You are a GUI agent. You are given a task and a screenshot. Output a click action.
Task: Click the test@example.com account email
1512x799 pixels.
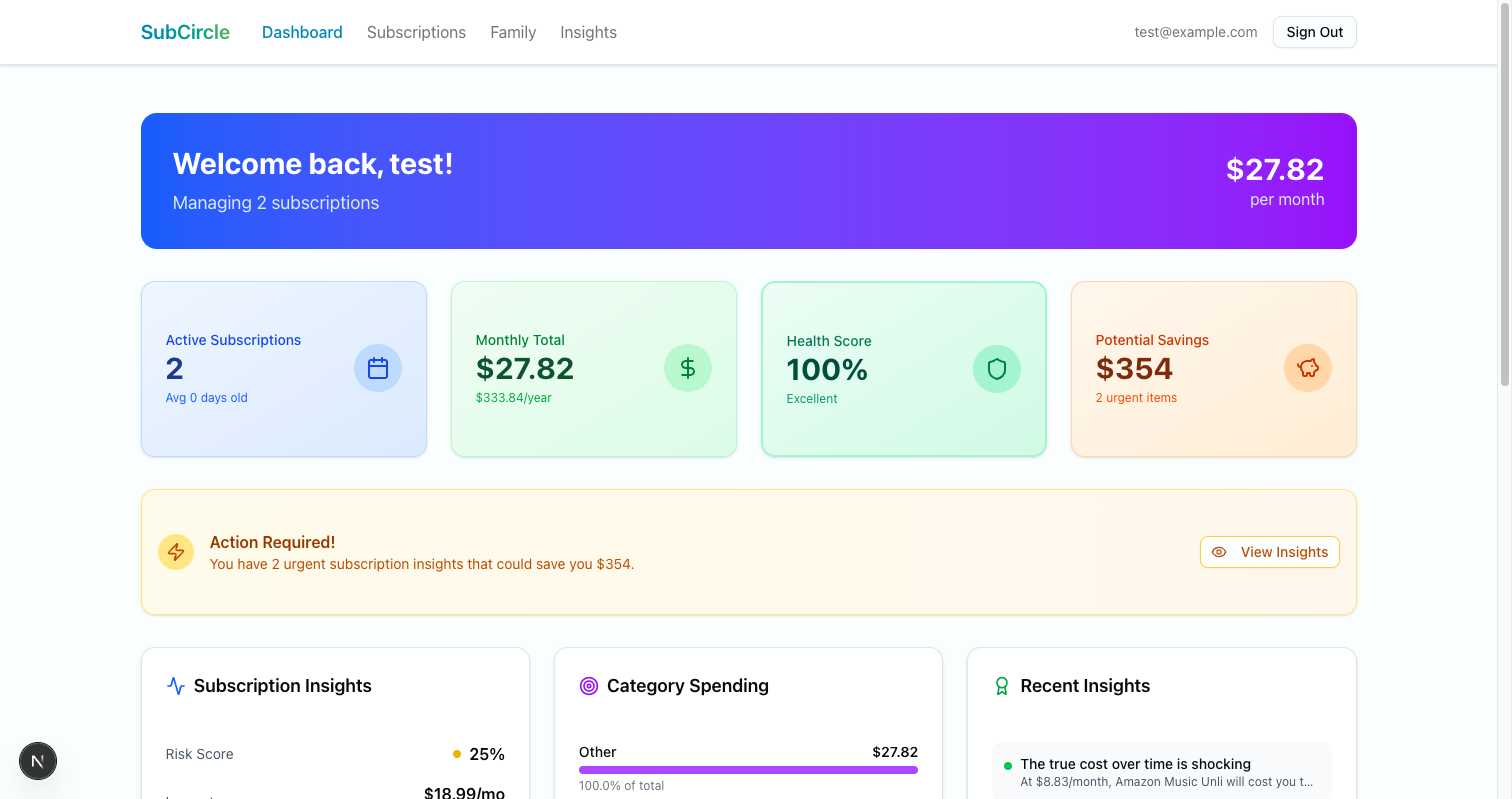[x=1195, y=32]
